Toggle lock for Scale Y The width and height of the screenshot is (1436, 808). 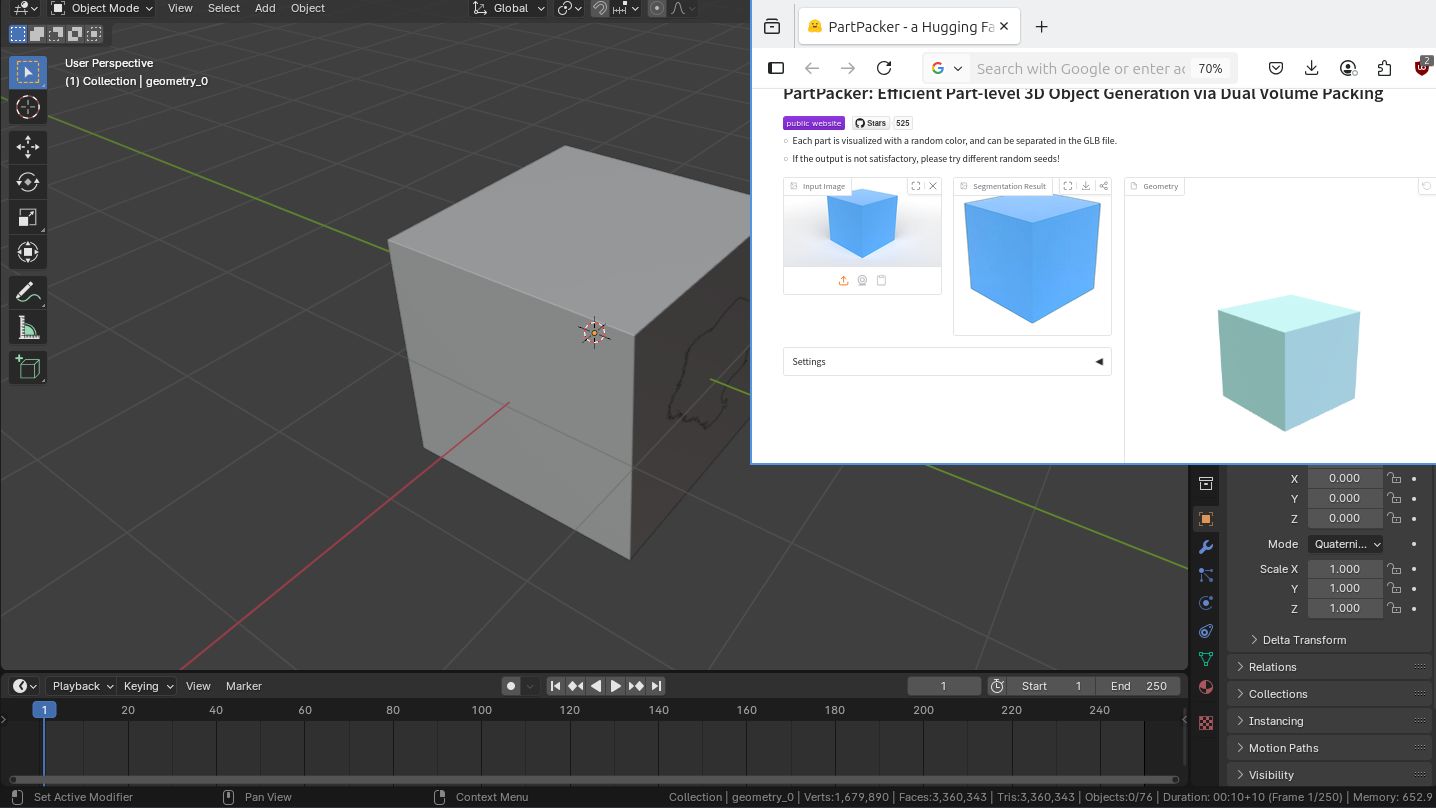coord(1394,588)
